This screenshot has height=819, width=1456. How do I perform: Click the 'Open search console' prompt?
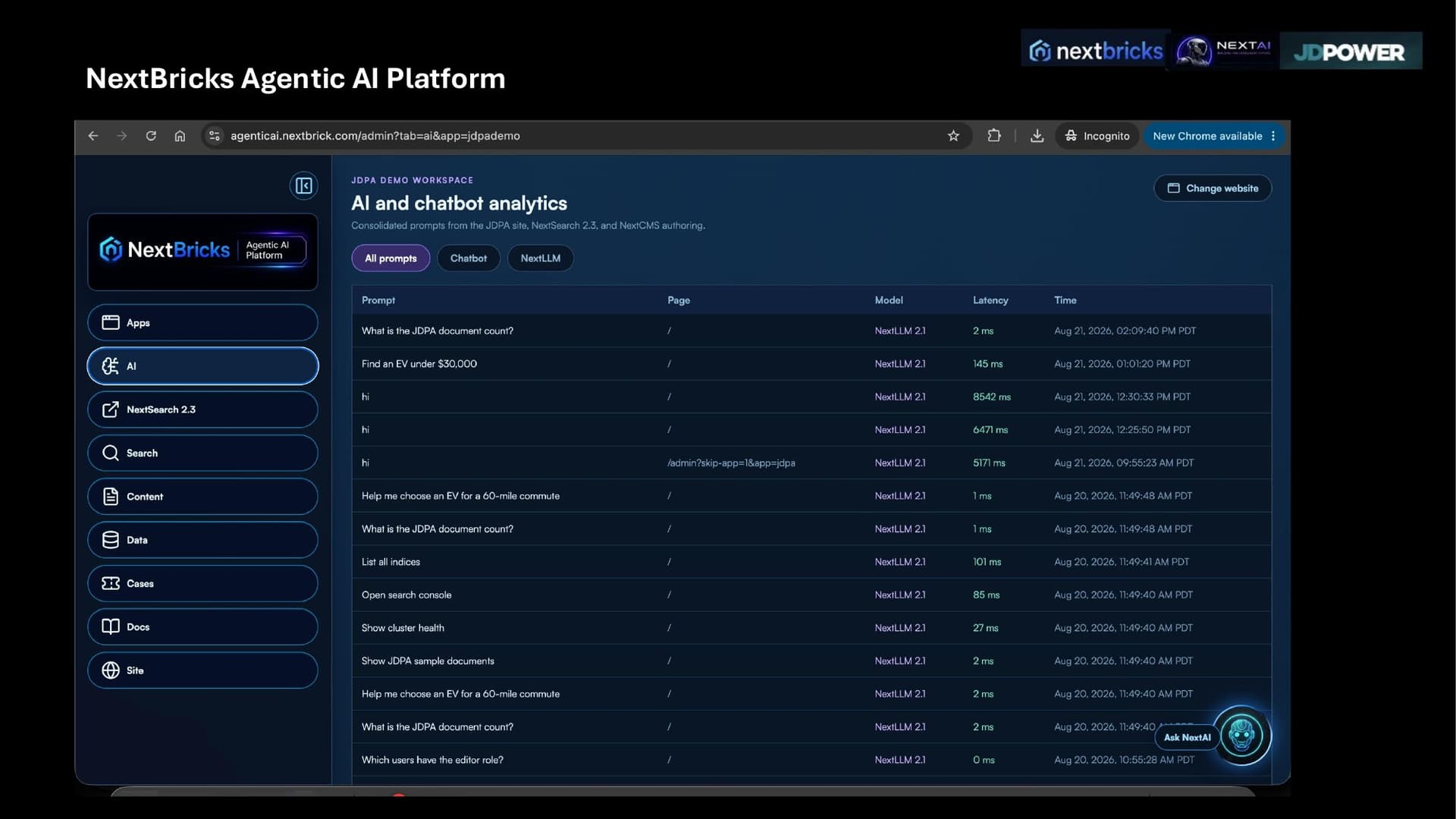[x=406, y=595]
